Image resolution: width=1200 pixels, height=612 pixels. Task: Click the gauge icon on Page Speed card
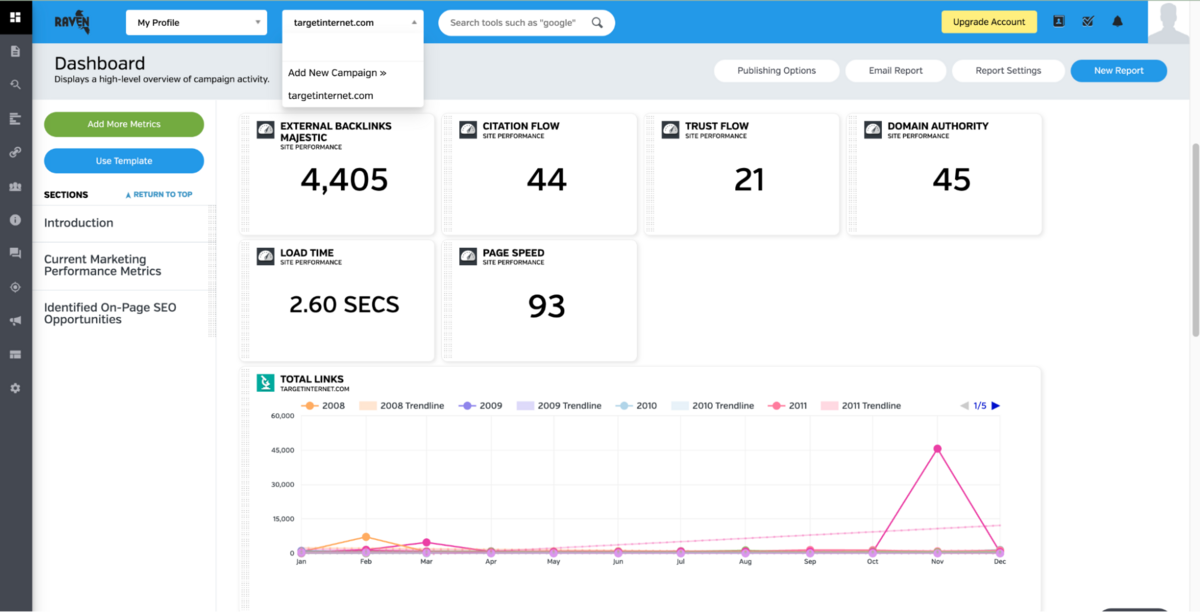[468, 257]
